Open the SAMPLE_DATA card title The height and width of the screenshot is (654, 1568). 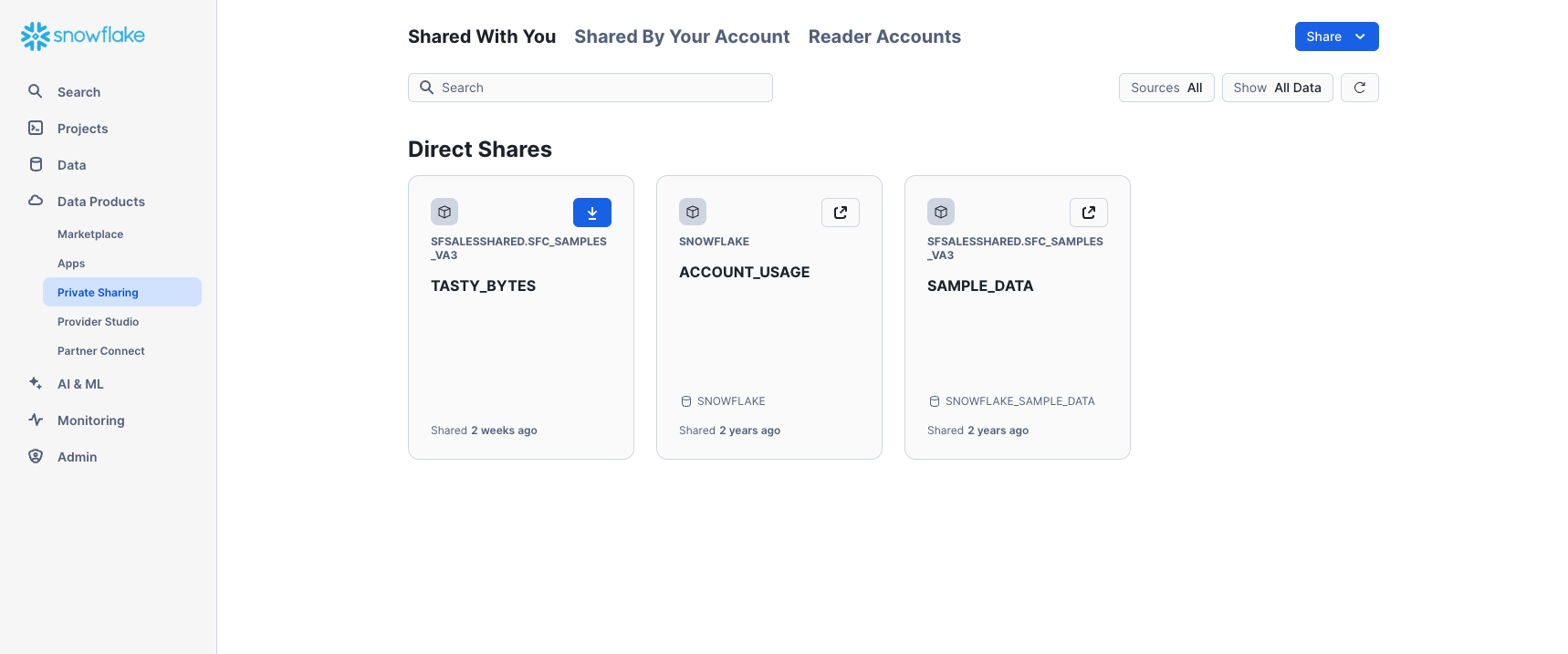980,285
